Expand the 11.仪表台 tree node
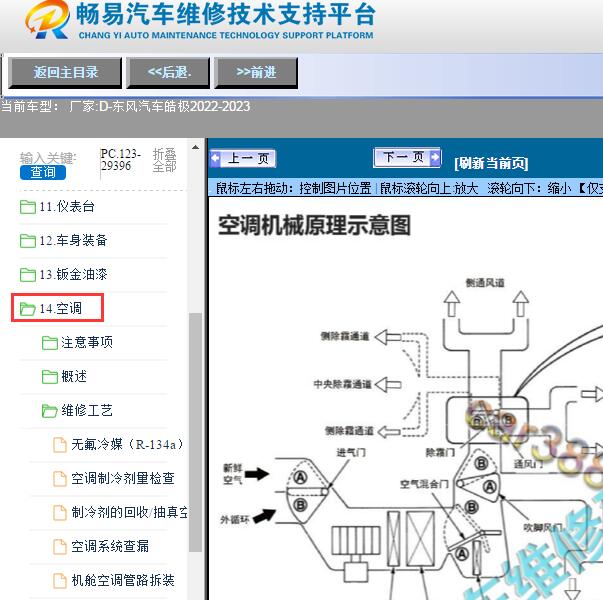Viewport: 603px width, 600px height. pyautogui.click(x=67, y=207)
